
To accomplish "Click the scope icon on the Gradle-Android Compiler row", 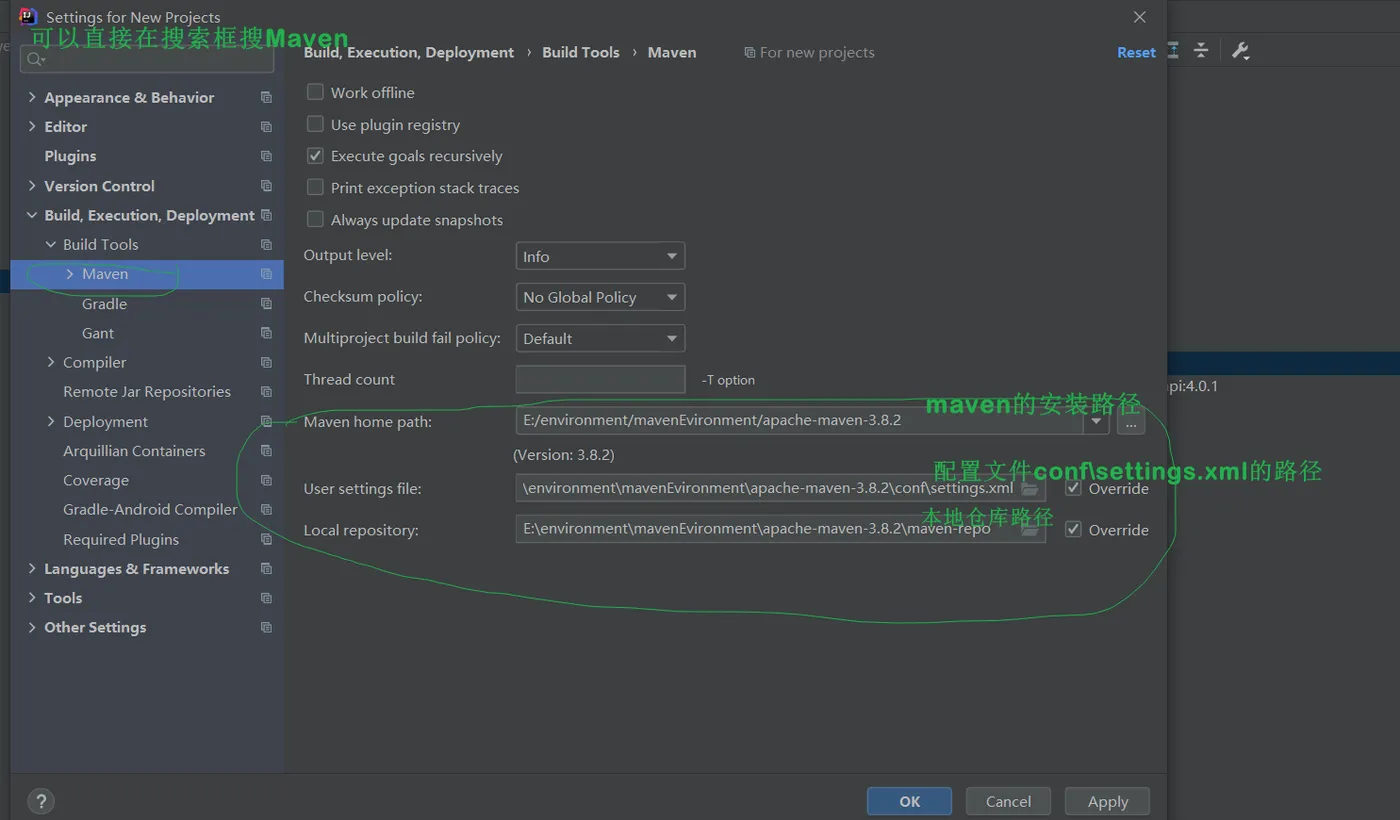I will 266,510.
